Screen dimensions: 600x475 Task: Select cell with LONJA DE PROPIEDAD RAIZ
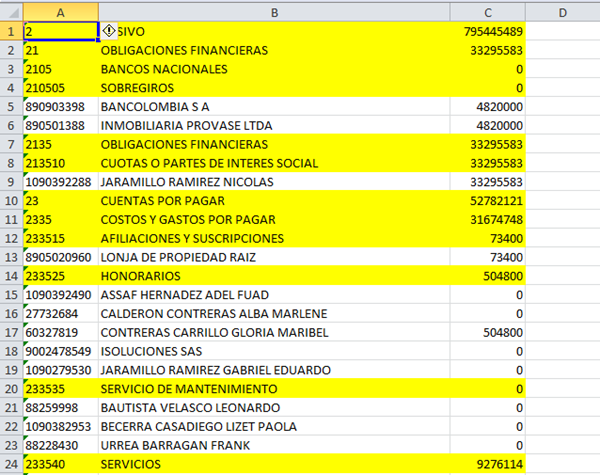tap(273, 257)
